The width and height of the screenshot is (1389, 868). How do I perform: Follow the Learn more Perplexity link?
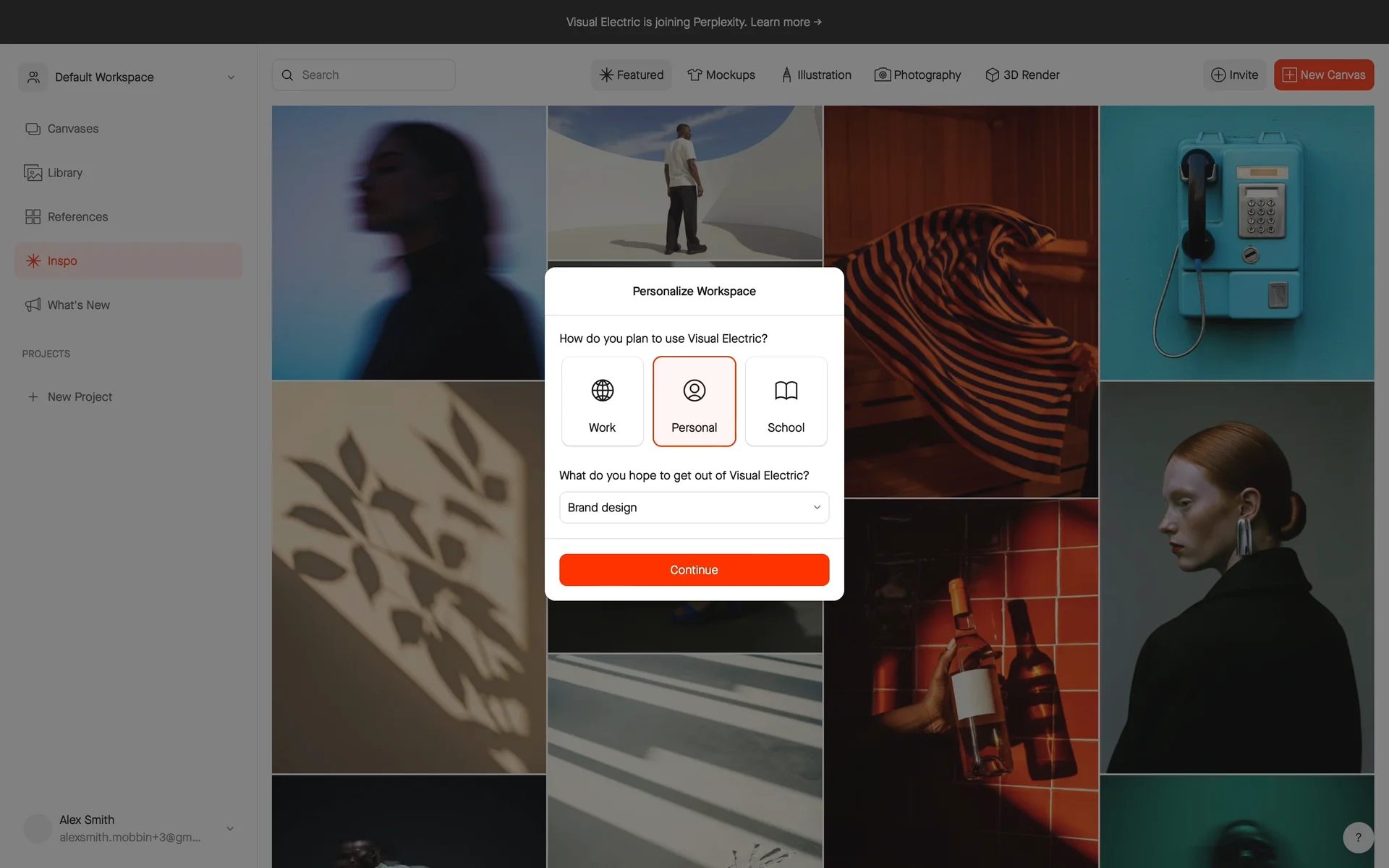coord(786,22)
